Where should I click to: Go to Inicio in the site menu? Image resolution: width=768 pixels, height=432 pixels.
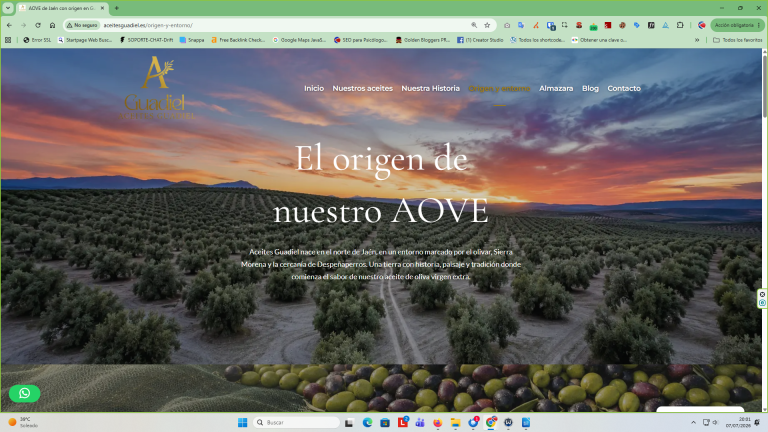[314, 88]
